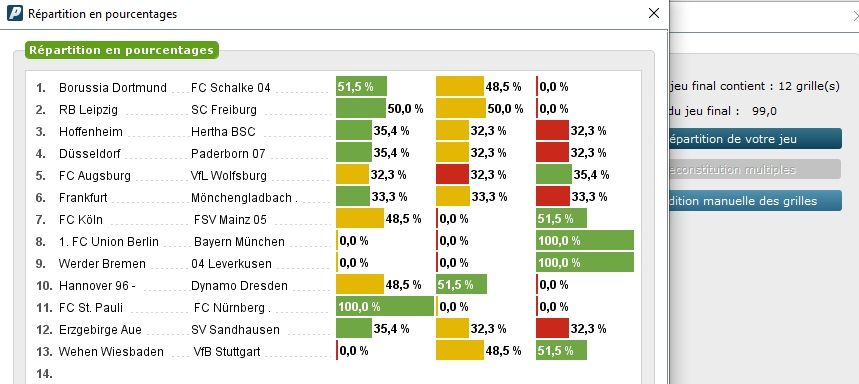Select the red 32,3 % bar in Hoffenheim row
The image size is (859, 384).
[552, 130]
